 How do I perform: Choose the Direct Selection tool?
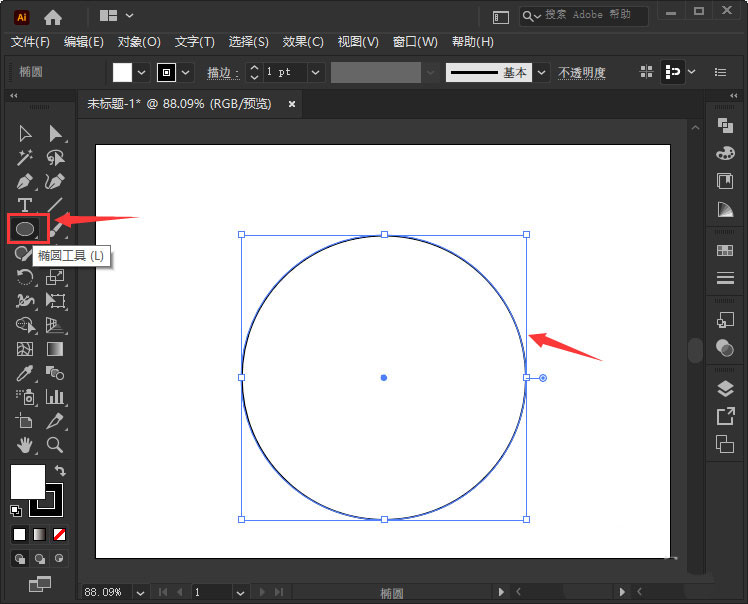click(56, 133)
